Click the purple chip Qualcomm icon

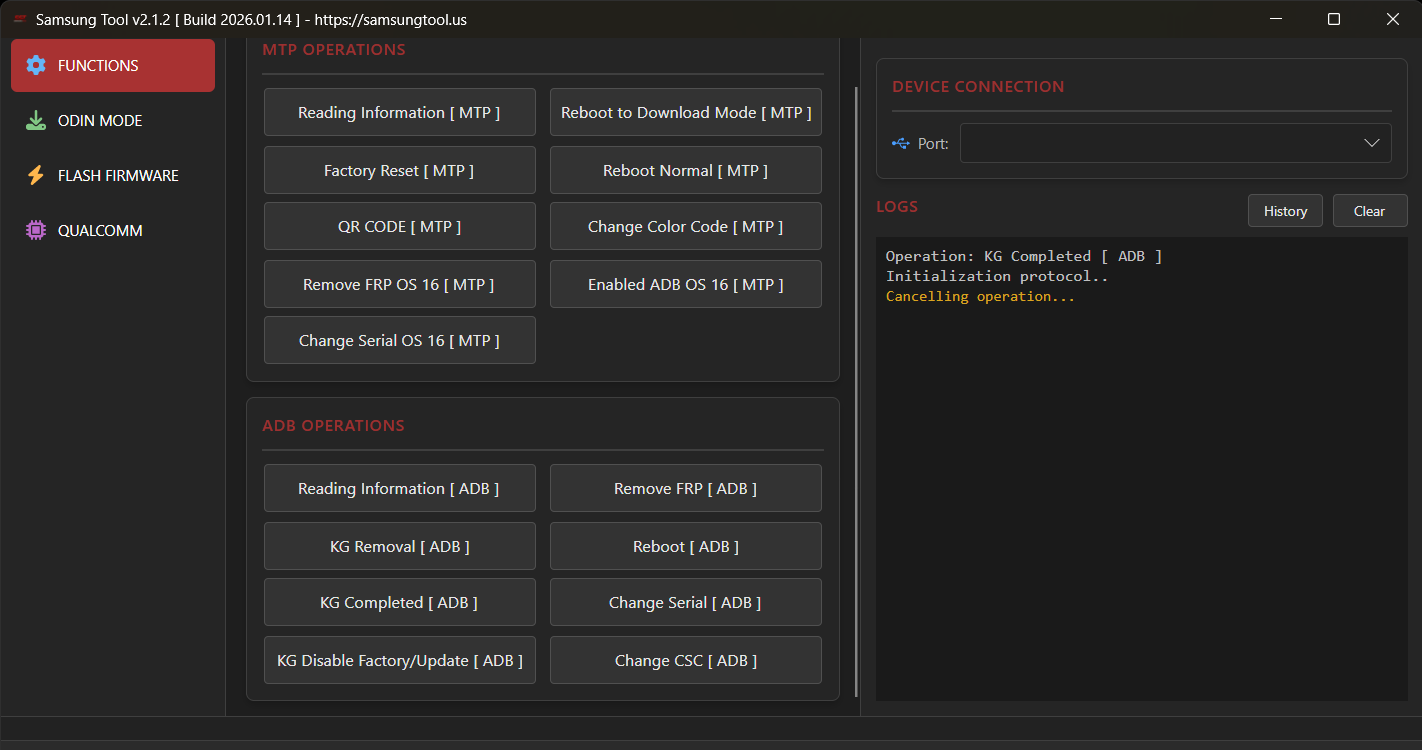click(36, 231)
